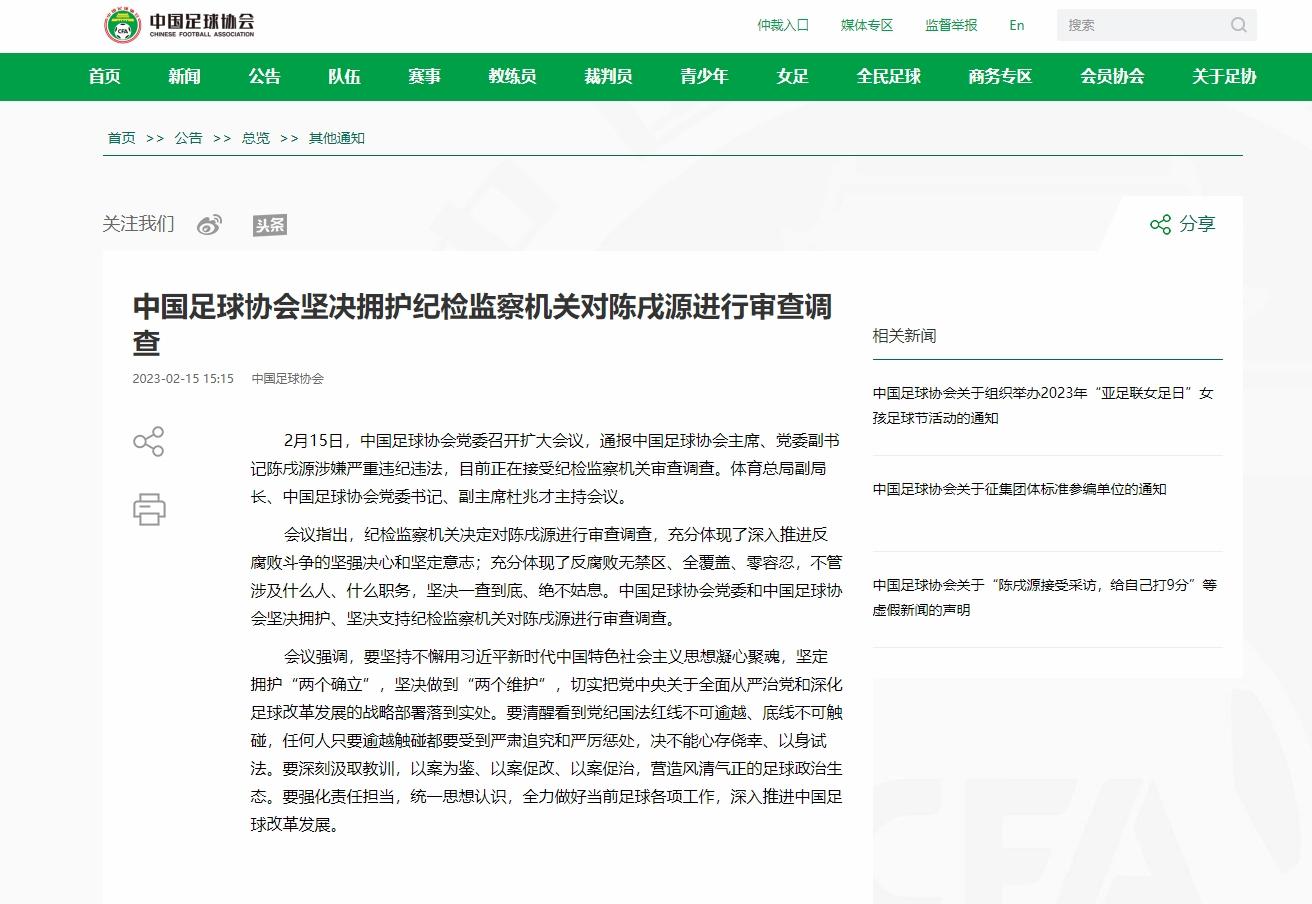Click the Chinese Football Association logo
The width and height of the screenshot is (1312, 904).
179,25
